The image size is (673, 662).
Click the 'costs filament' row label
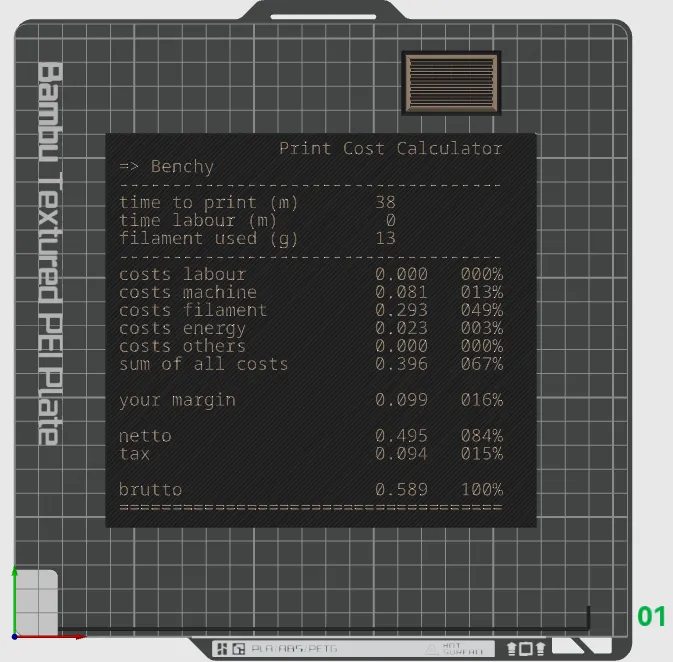pos(193,310)
